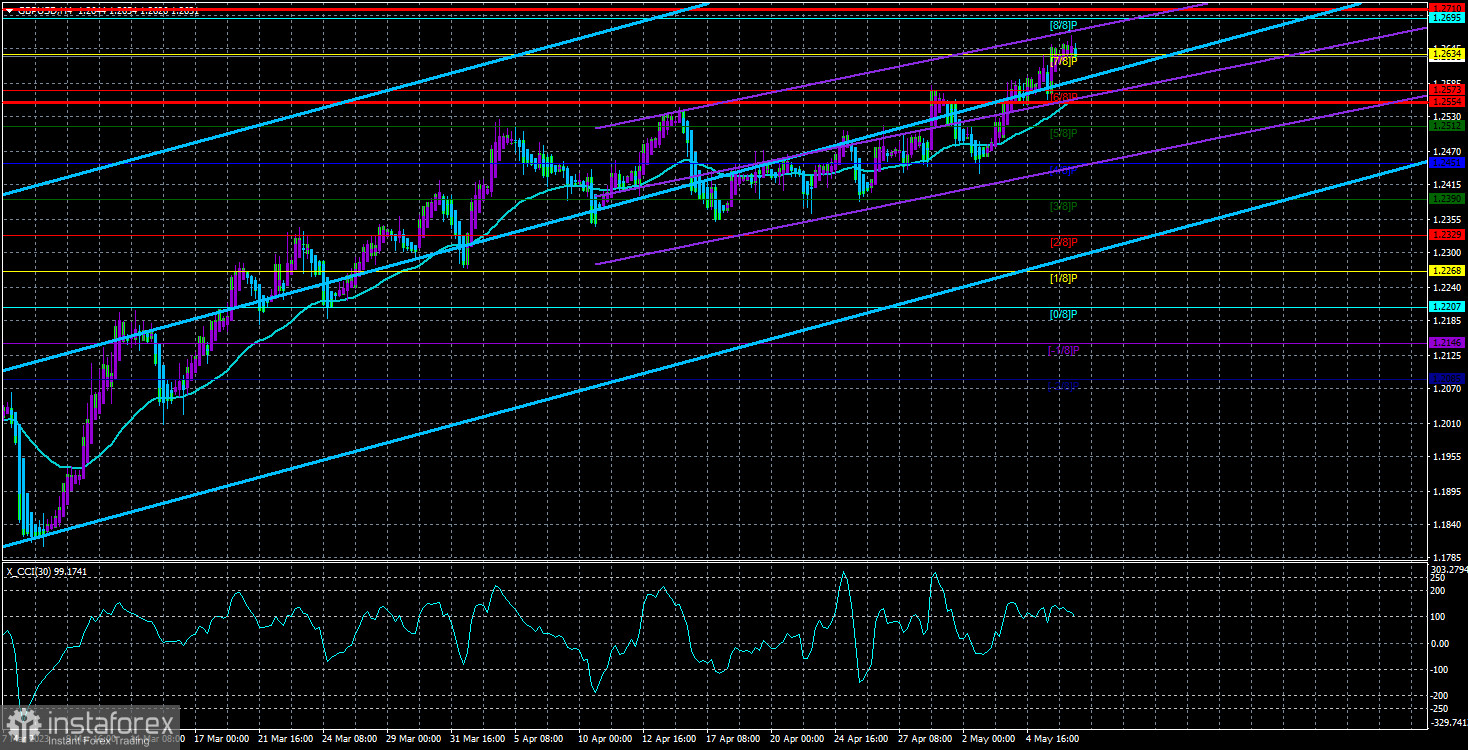This screenshot has height=750, width=1468.
Task: Click the 31 Mar 16:00 time label
Action: [478, 740]
